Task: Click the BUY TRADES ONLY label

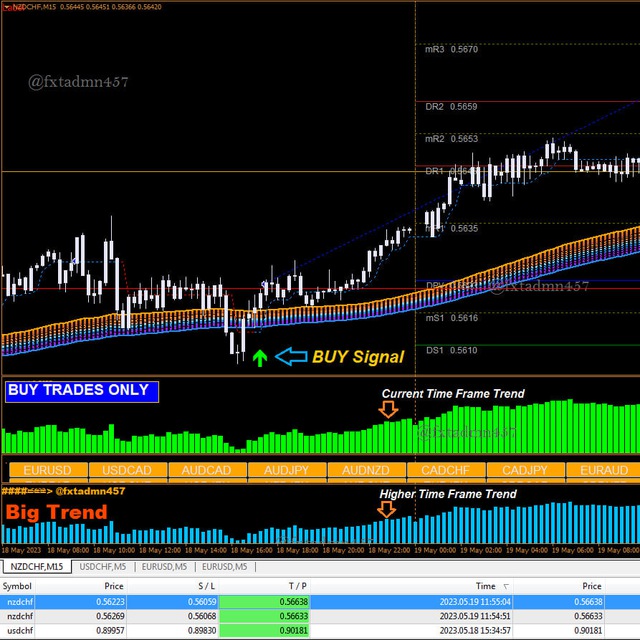Action: pos(82,391)
